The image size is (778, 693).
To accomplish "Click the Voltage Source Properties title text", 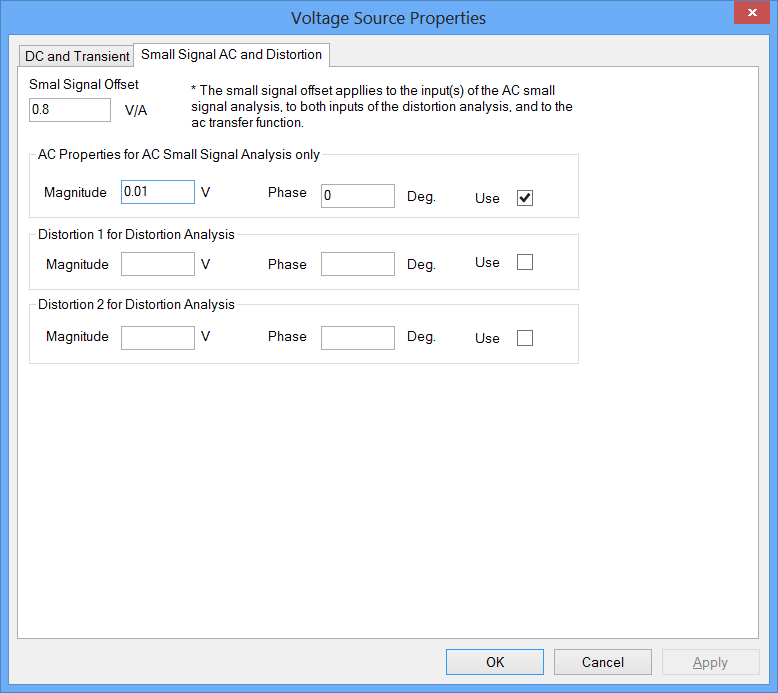I will point(389,18).
